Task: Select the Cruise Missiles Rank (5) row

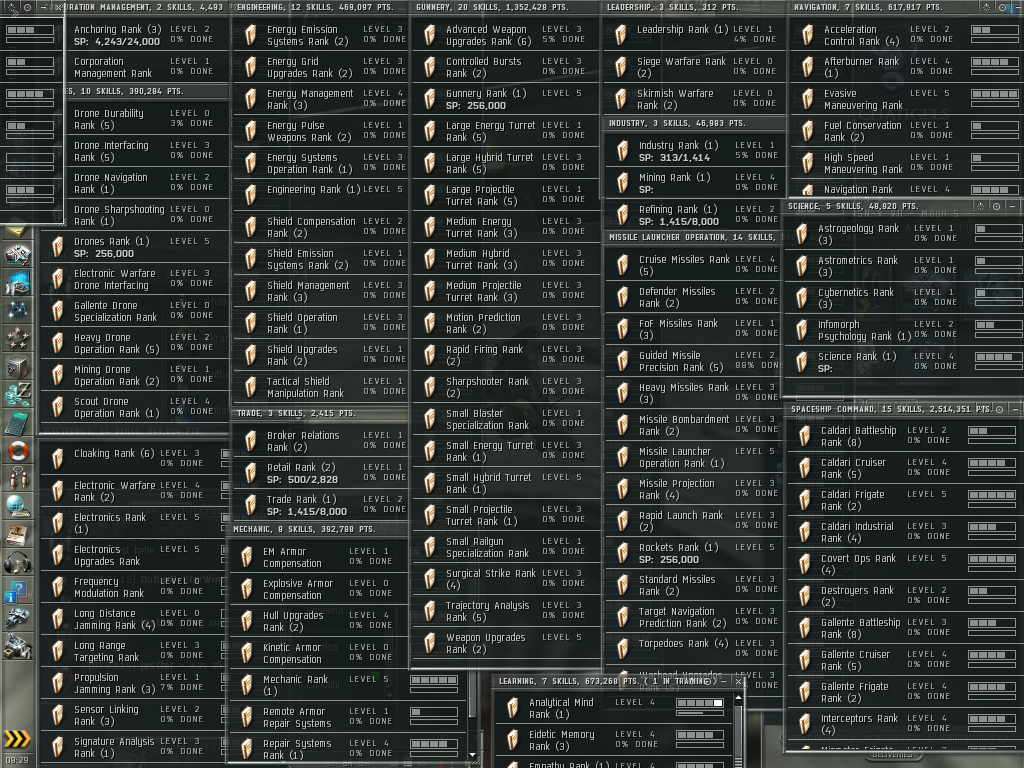Action: click(693, 265)
